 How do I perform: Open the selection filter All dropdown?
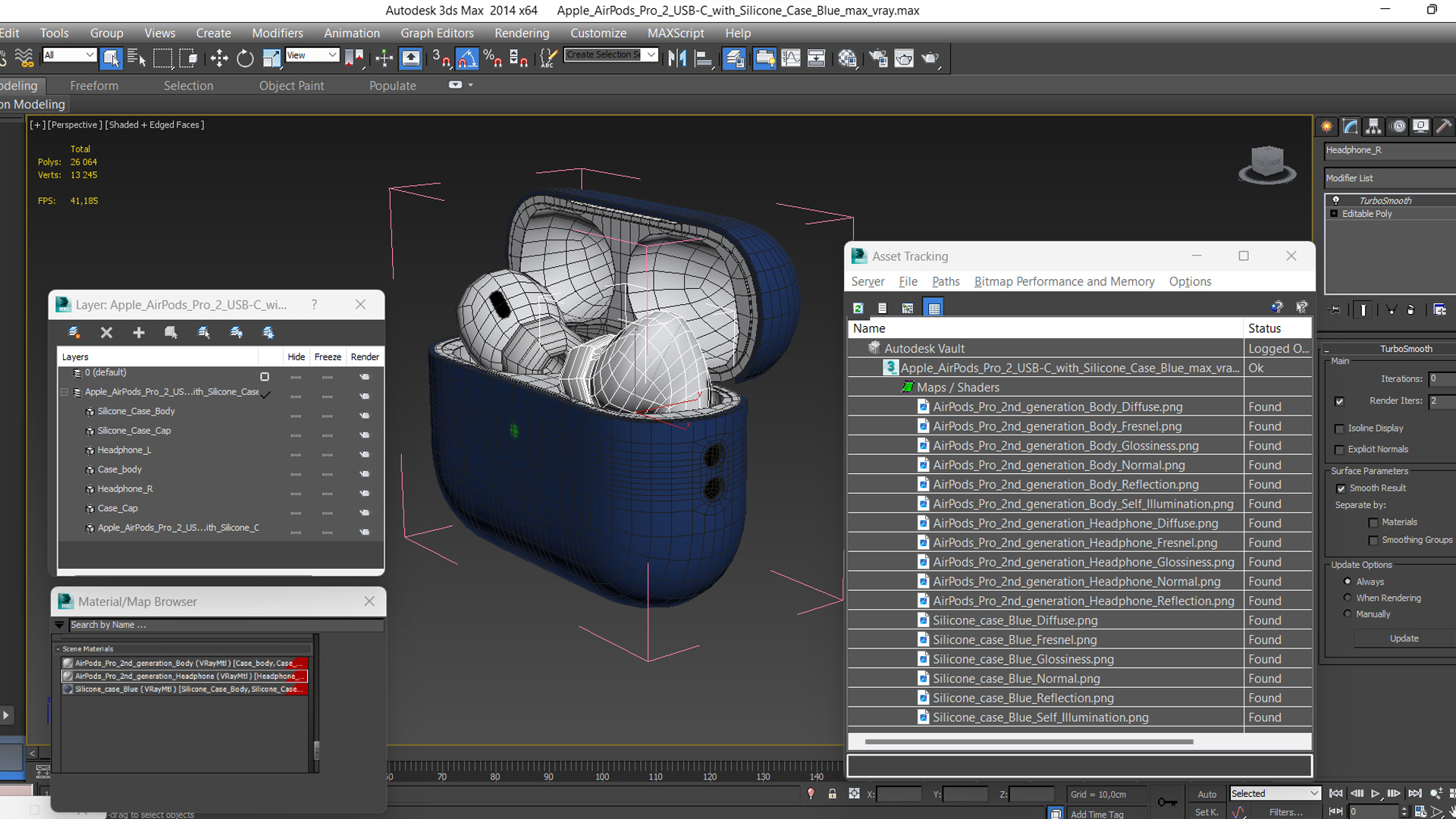(x=69, y=55)
